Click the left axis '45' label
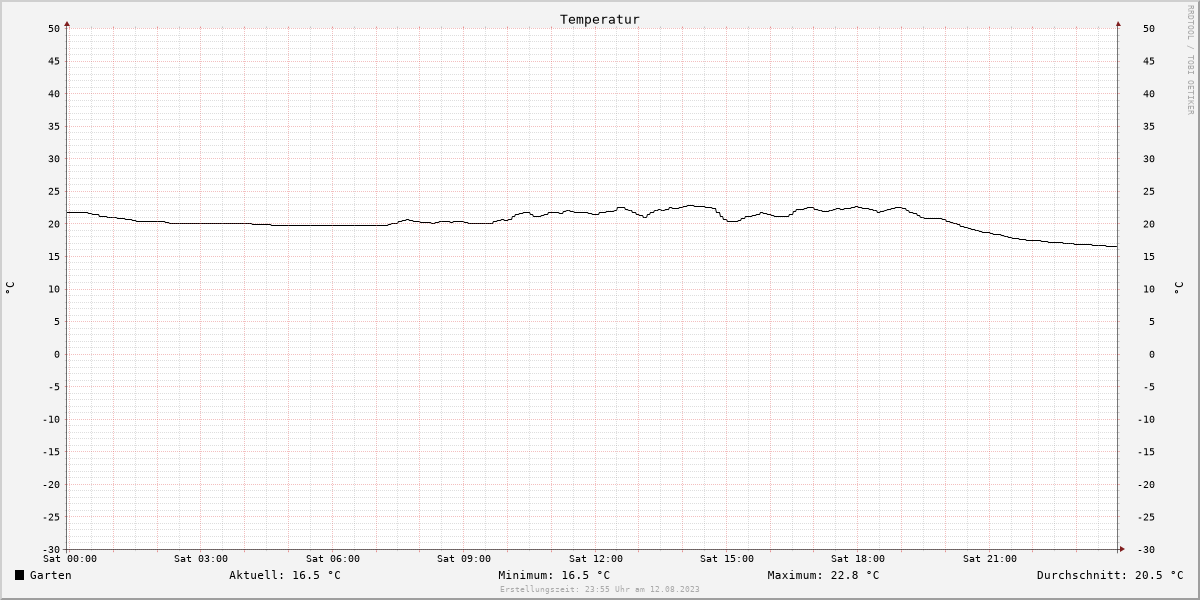Viewport: 1200px width, 600px height. coord(54,61)
